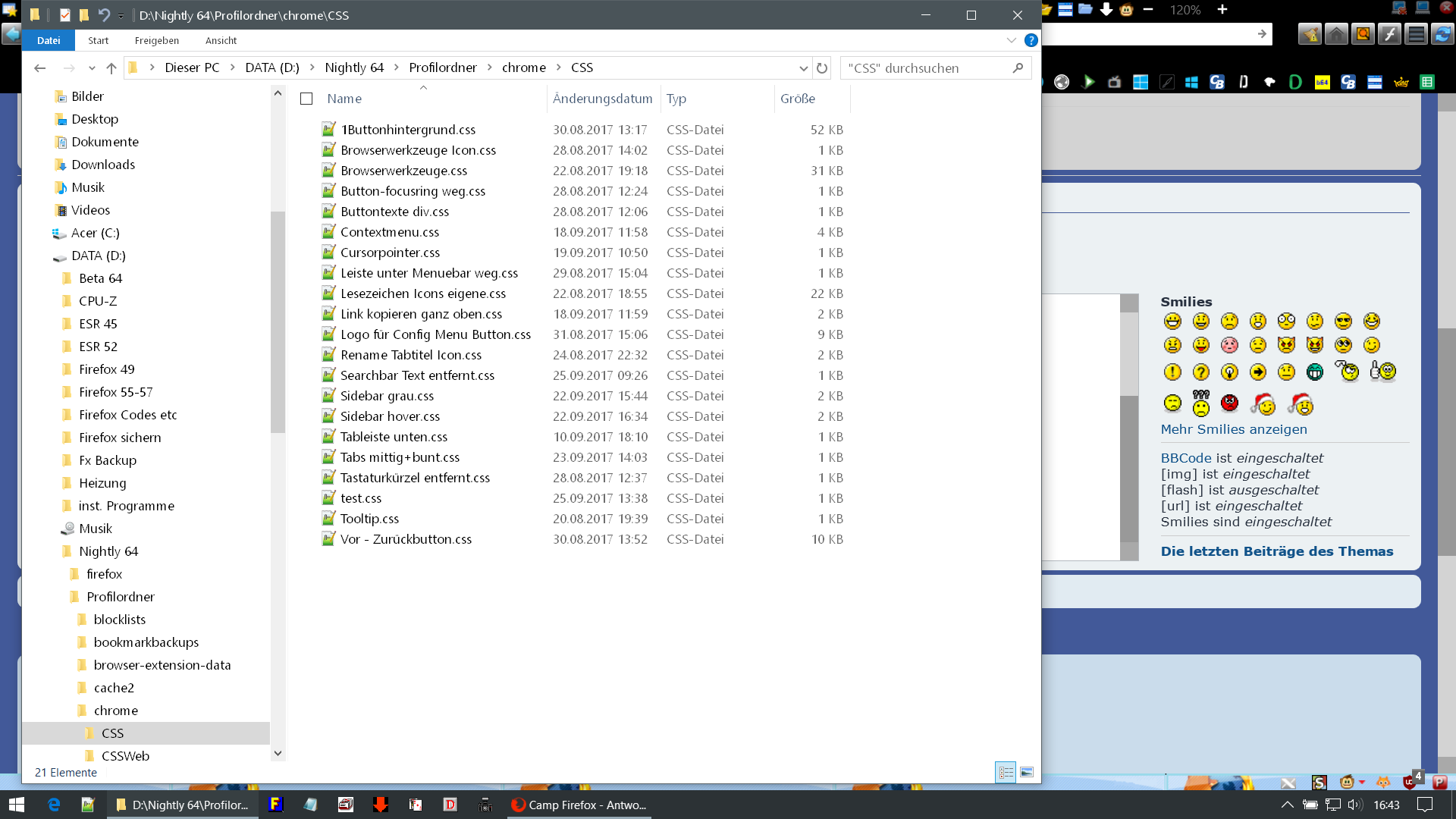1456x819 pixels.
Task: Select the CSSWeb folder in the tree
Action: (x=125, y=756)
